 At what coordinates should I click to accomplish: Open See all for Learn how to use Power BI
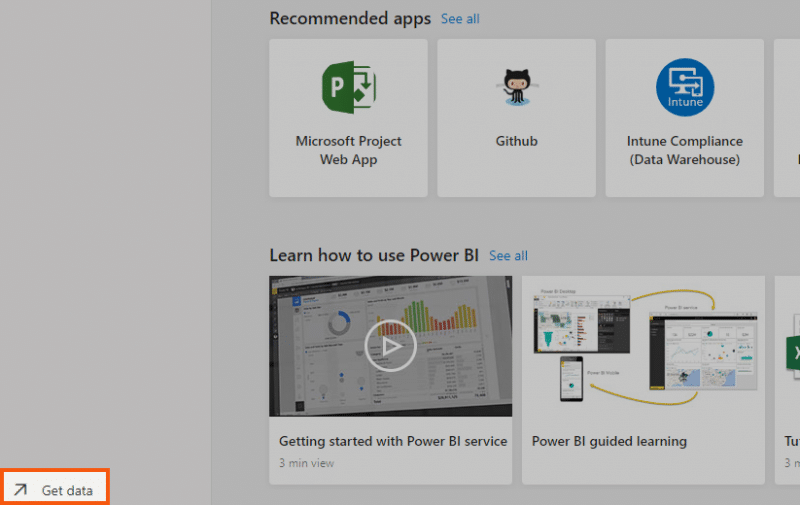(508, 256)
